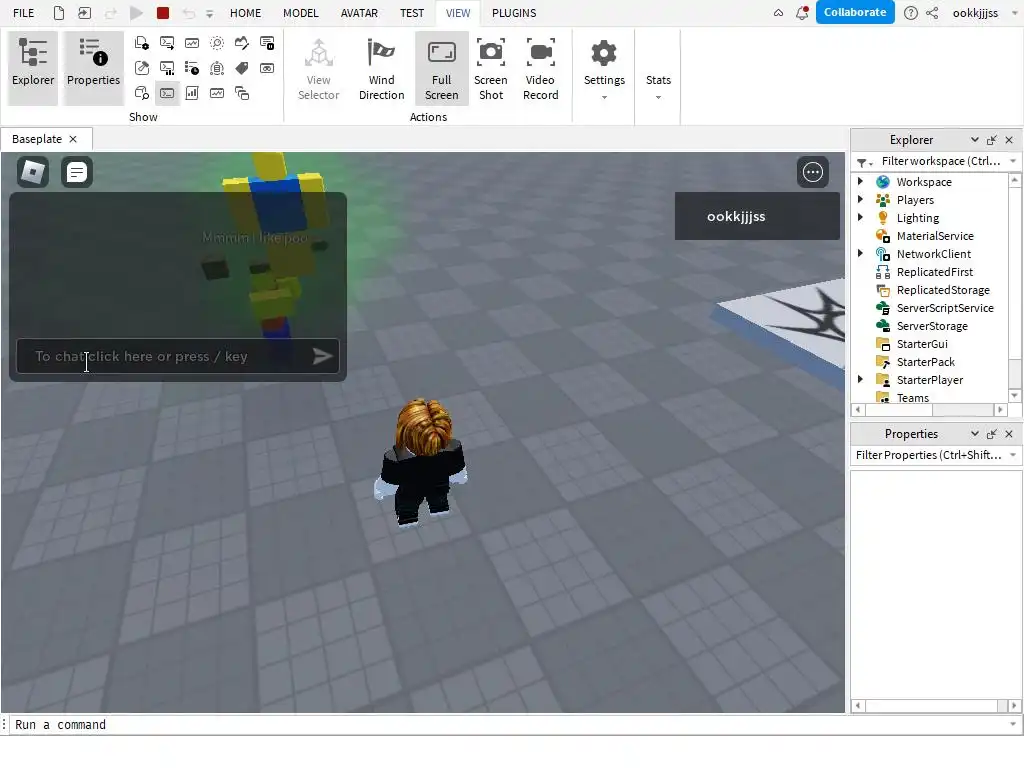The height and width of the screenshot is (768, 1024).
Task: Click the Filter workspace search field
Action: [x=940, y=161]
